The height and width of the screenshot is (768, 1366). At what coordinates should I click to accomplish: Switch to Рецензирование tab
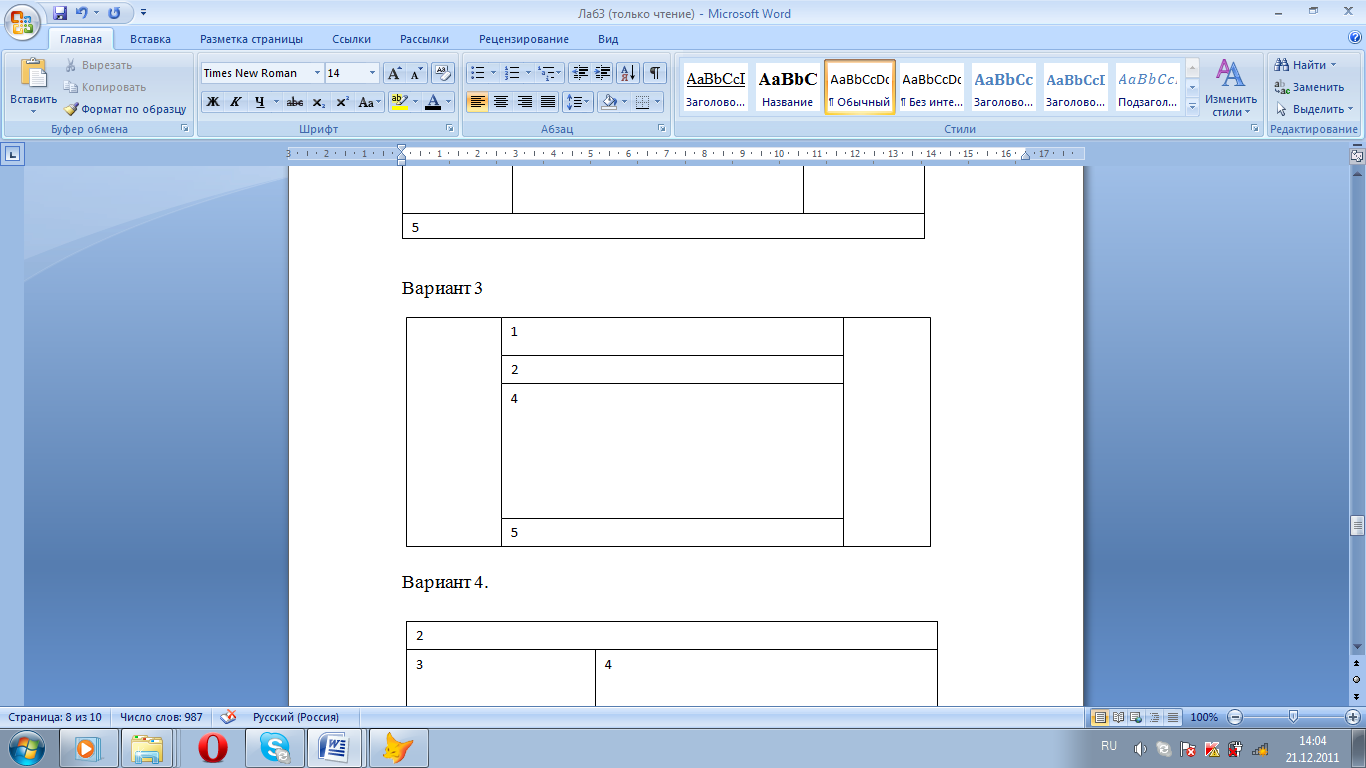tap(524, 39)
